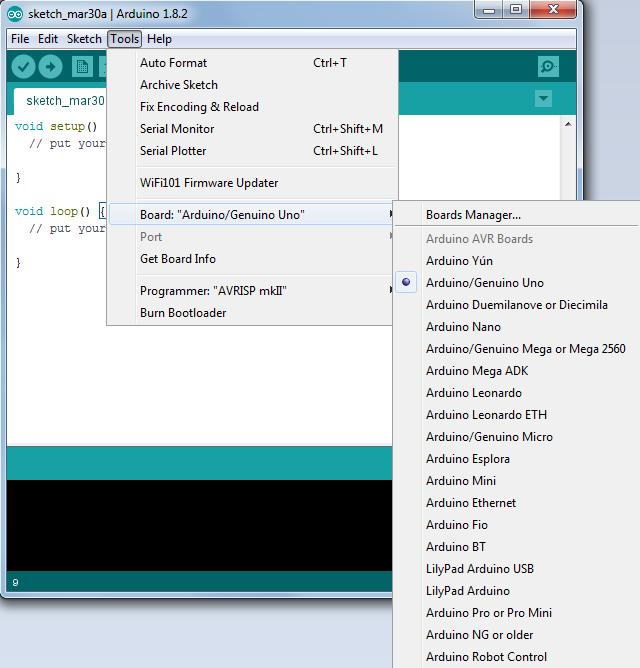640x668 pixels.
Task: Select Arduino Robot Control board
Action: point(517,657)
